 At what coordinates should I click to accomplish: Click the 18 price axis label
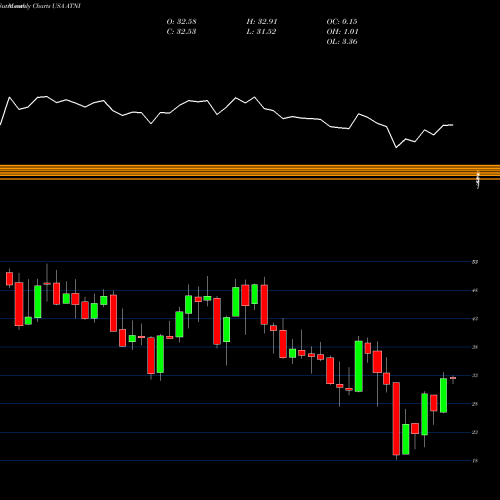tap(475, 461)
